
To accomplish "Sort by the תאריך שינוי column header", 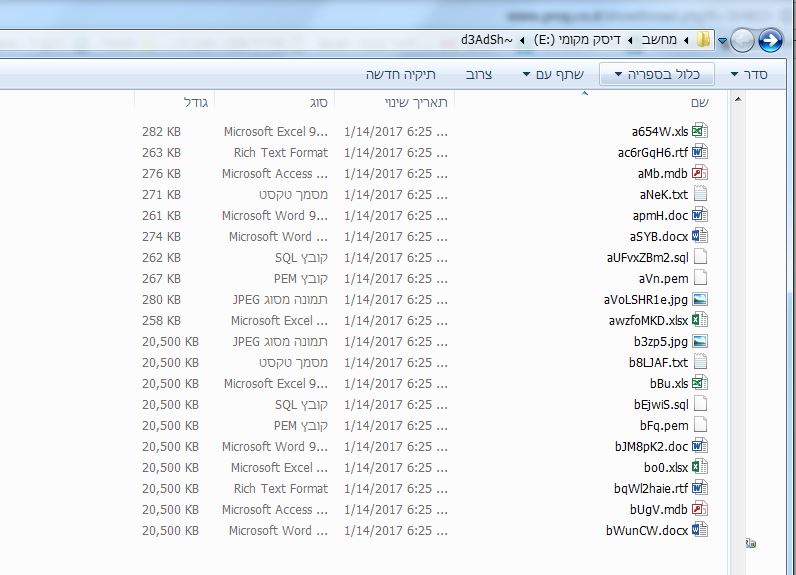I will click(394, 102).
